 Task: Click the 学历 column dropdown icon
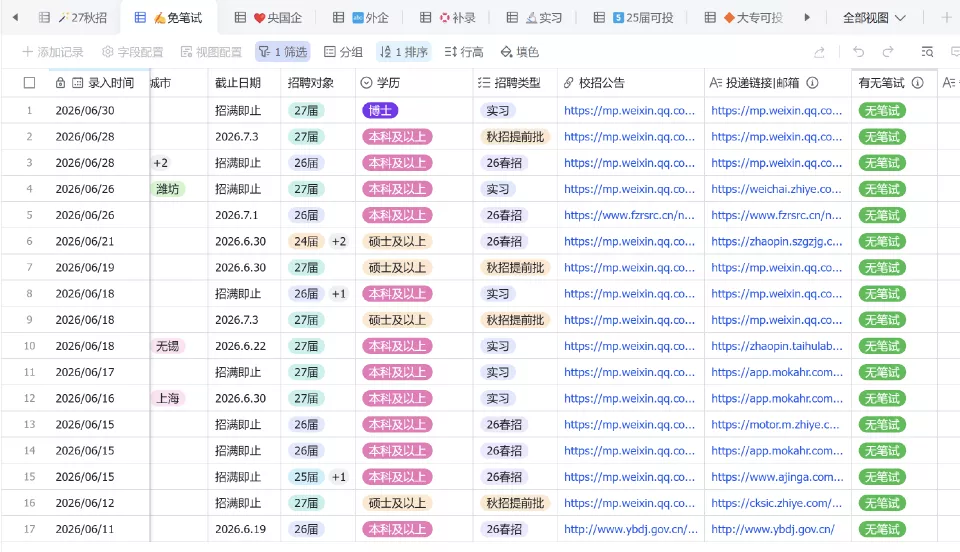(366, 83)
